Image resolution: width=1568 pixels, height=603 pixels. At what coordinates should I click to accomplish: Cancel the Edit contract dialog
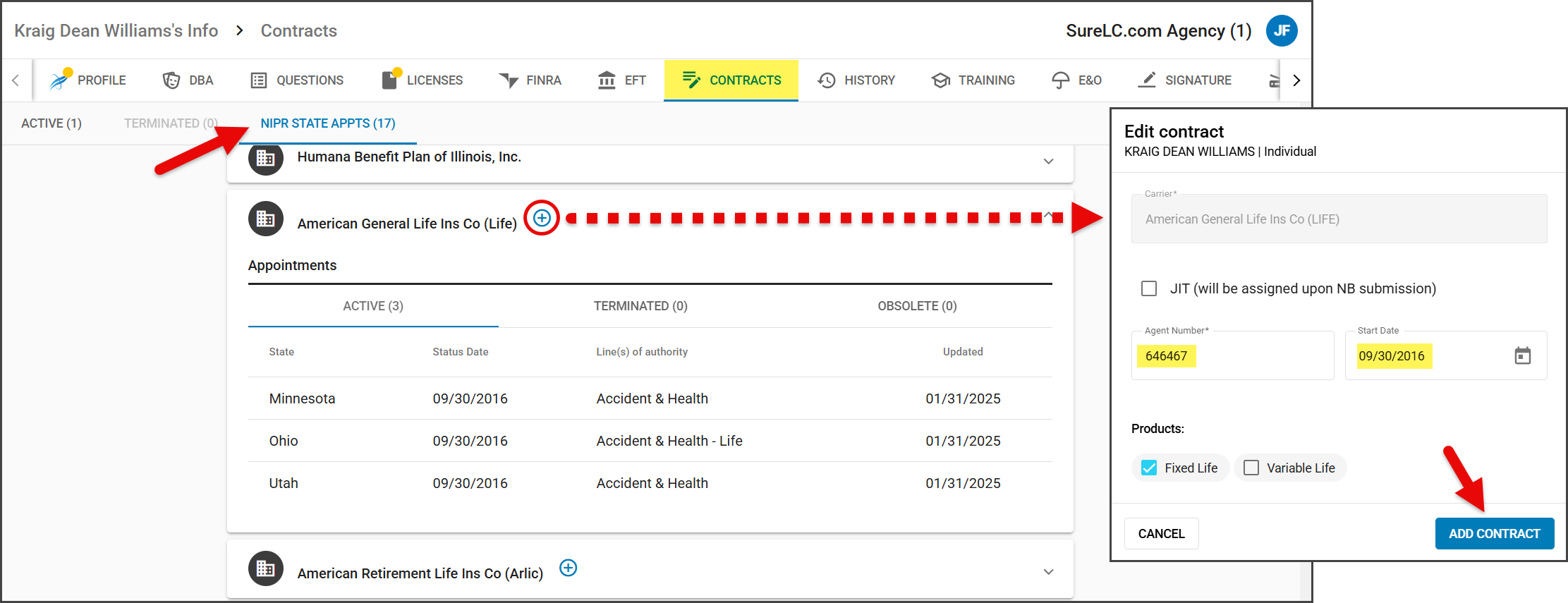coord(1161,534)
